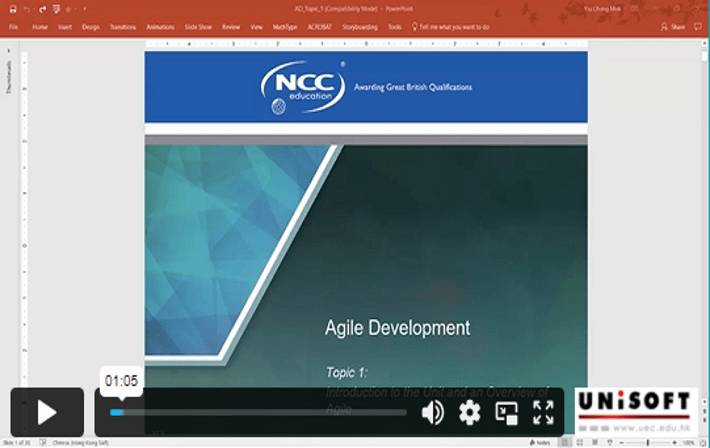Click the UNISOFT logo
This screenshot has width=710, height=448.
click(636, 411)
